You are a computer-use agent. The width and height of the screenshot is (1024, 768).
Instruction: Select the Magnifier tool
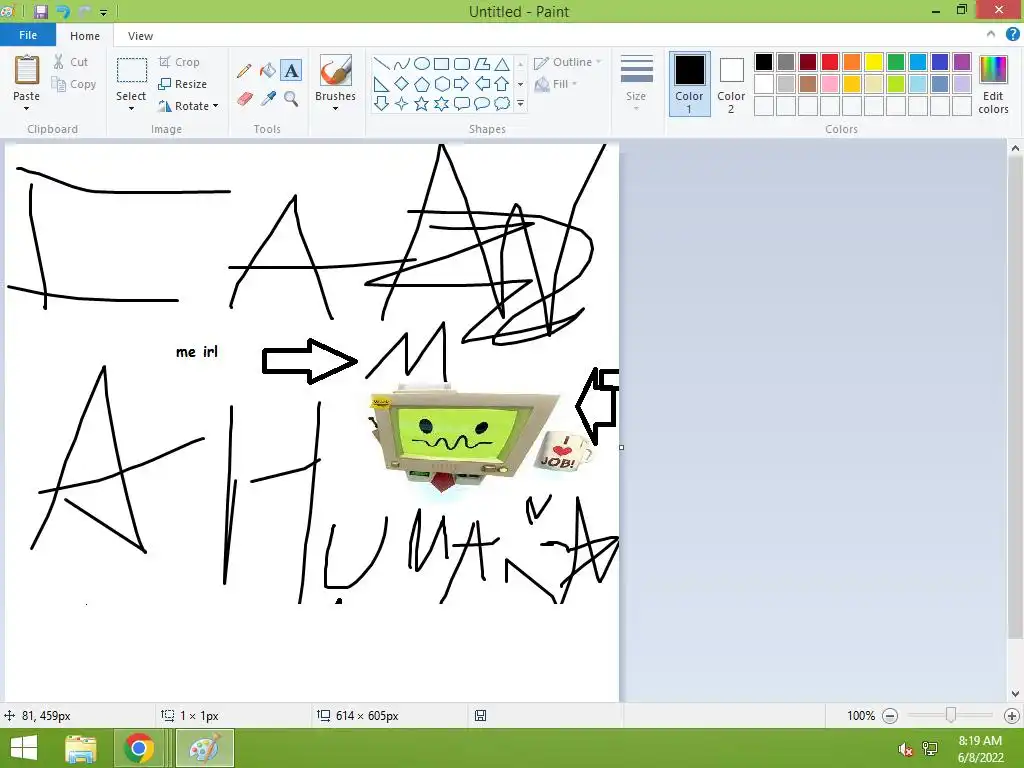(291, 99)
